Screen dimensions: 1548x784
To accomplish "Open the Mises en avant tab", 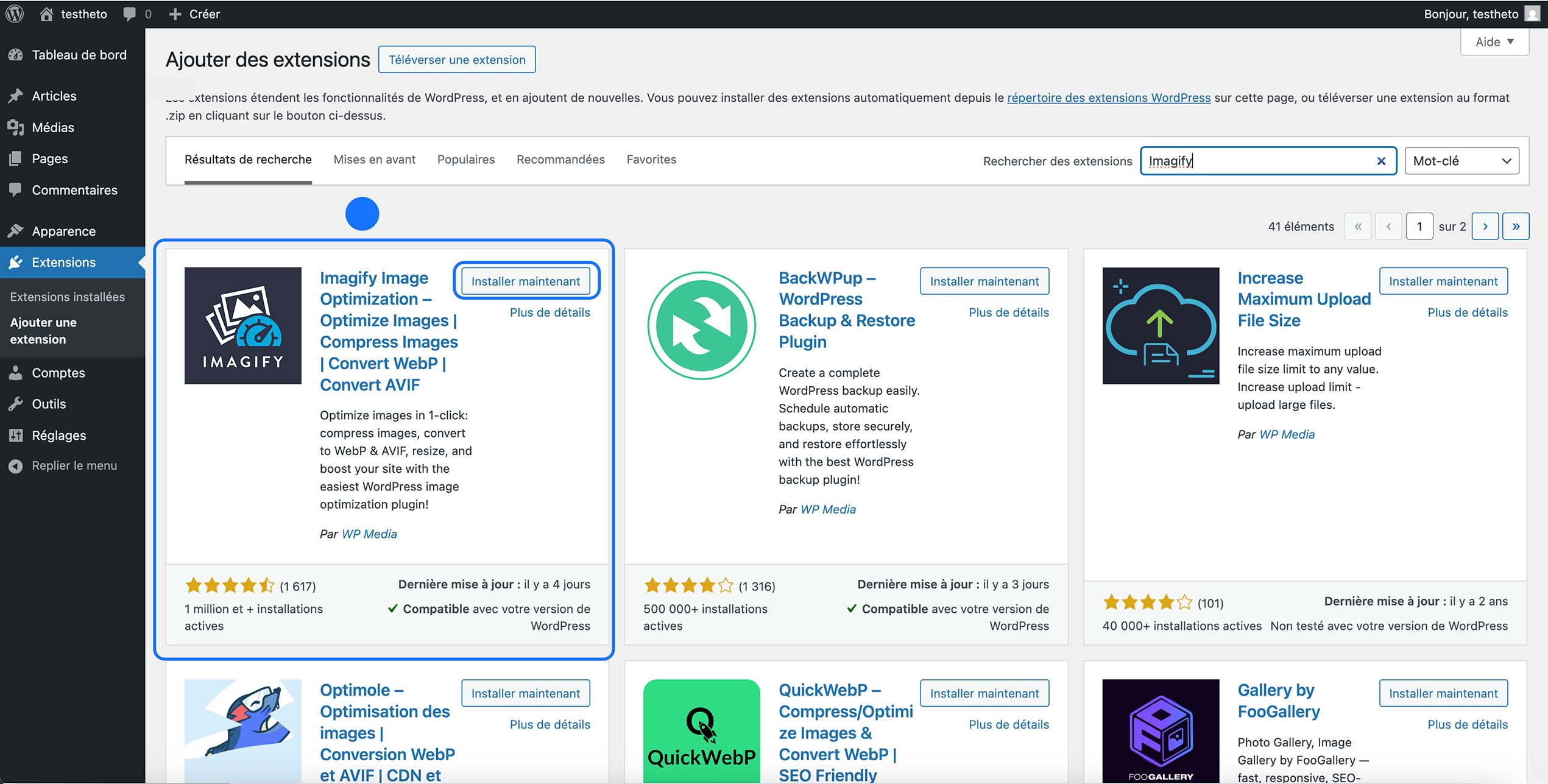I will pos(374,159).
